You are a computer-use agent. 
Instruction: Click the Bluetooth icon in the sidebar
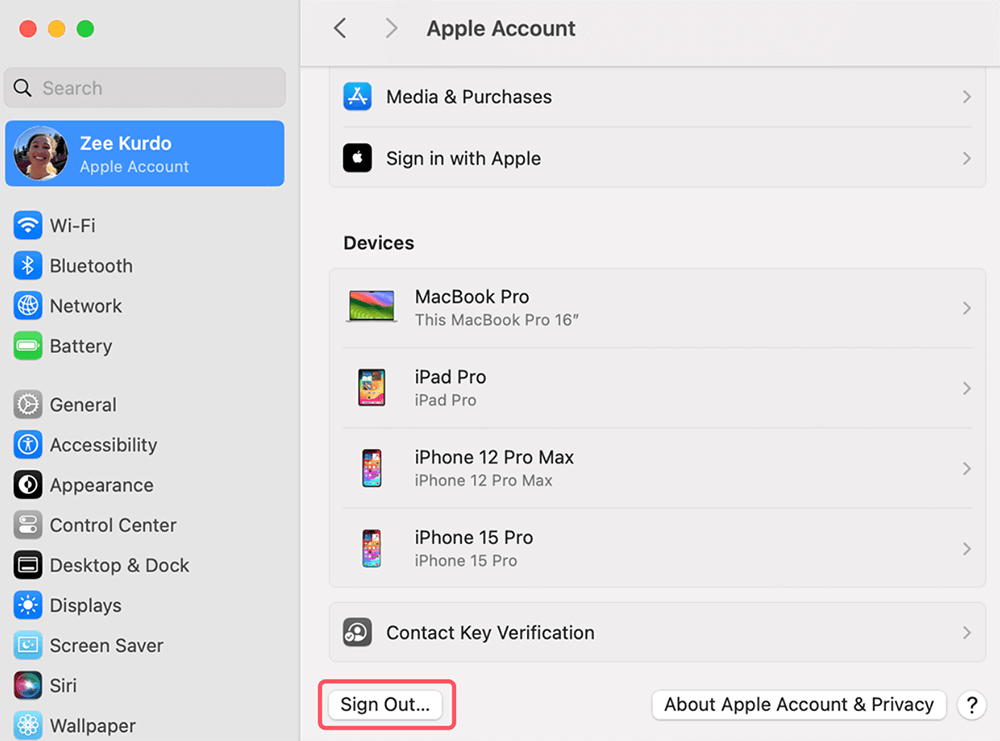click(27, 265)
